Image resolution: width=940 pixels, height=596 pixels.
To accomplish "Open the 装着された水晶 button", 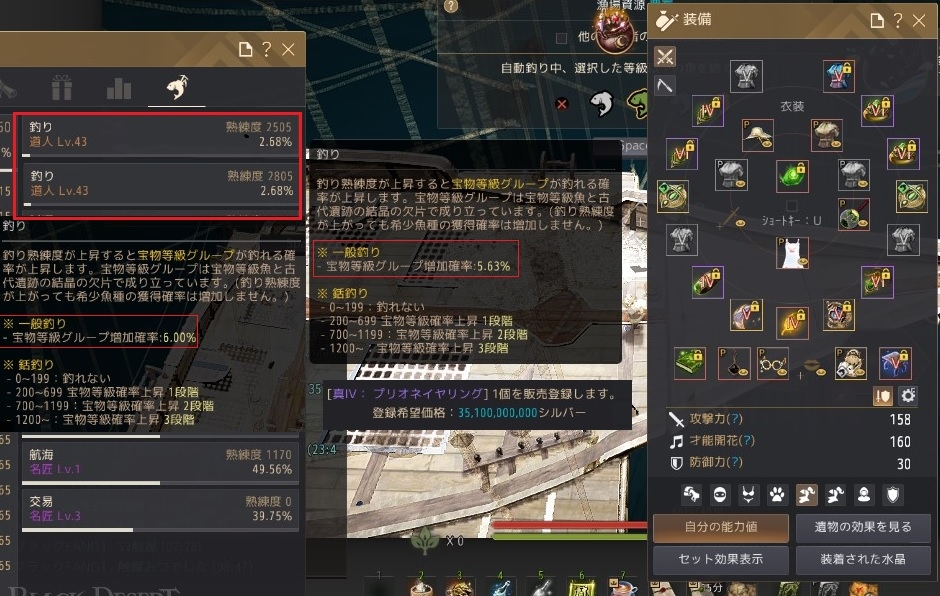I will pos(863,559).
